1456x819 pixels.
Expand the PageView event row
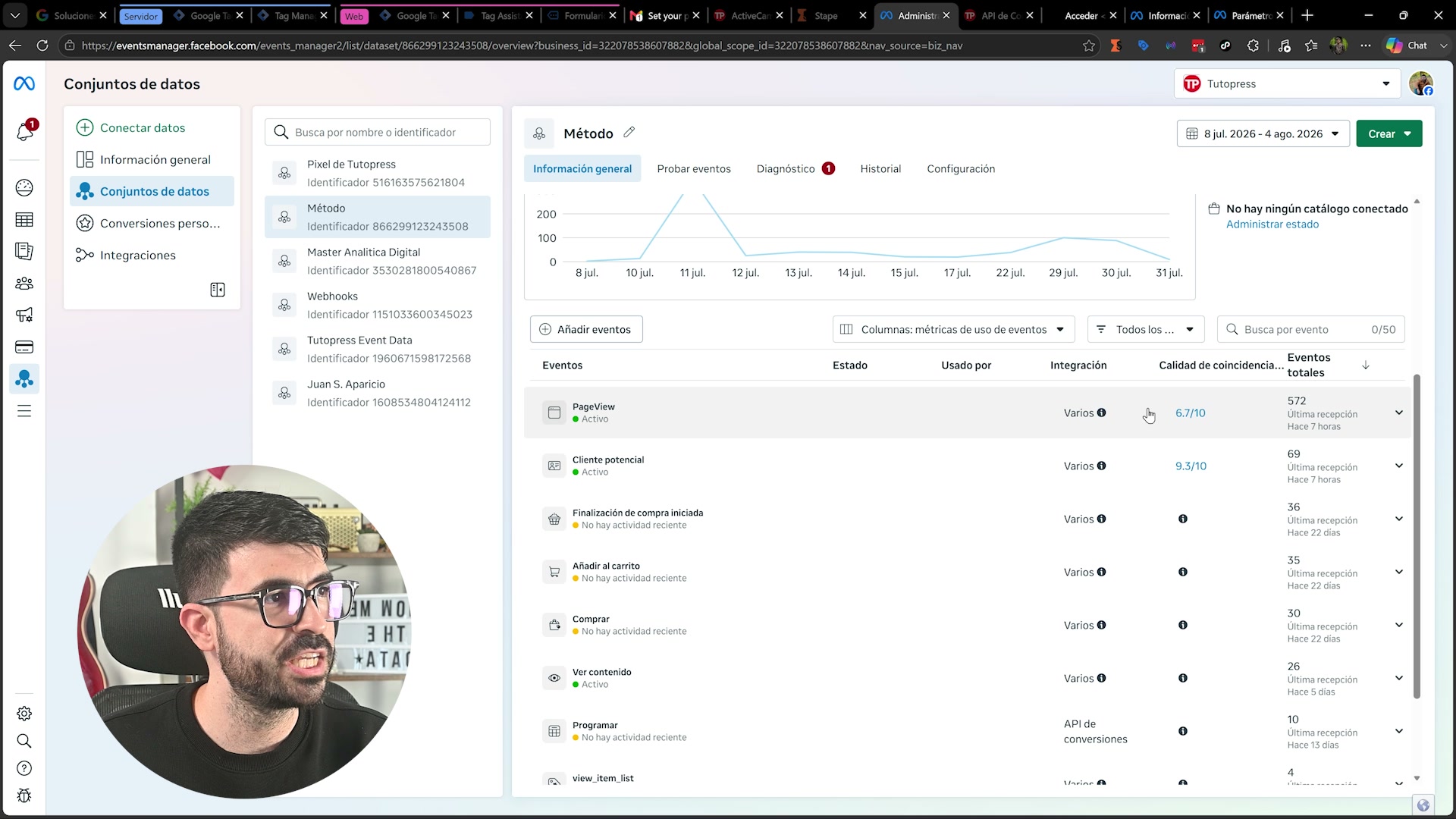click(x=1399, y=413)
